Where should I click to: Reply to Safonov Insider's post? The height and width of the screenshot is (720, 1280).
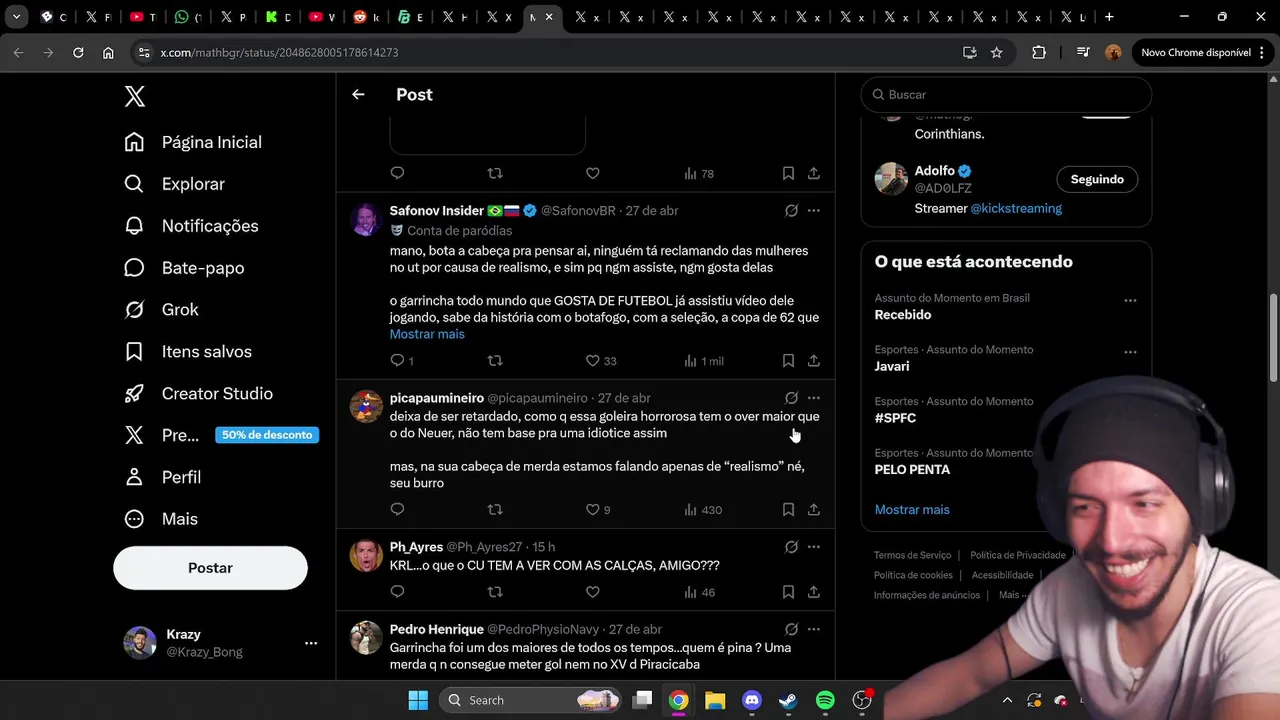pyautogui.click(x=397, y=361)
